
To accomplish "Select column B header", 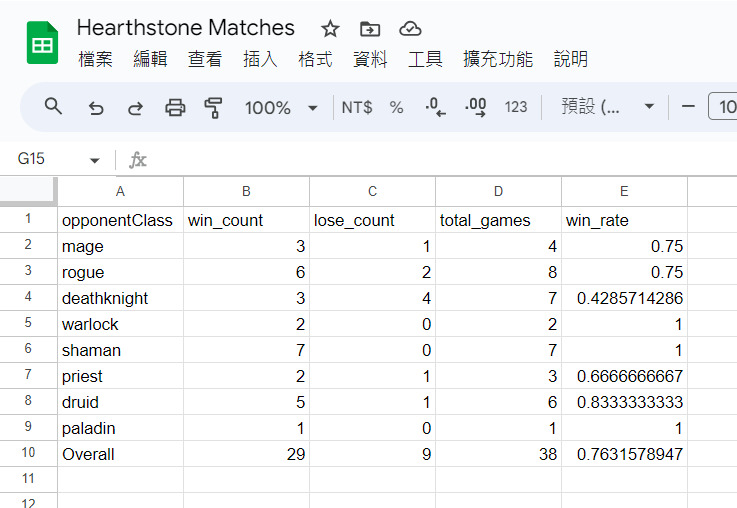I will coord(246,191).
